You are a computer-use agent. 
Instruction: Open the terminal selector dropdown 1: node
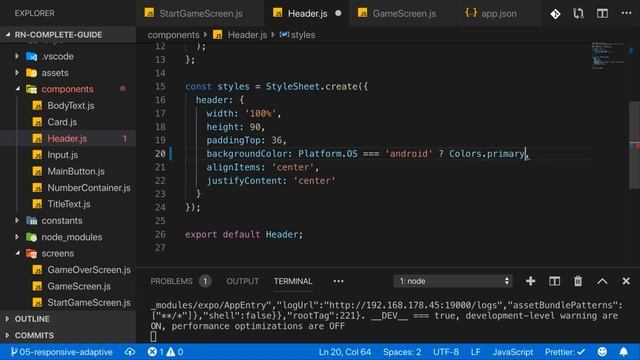[453, 281]
